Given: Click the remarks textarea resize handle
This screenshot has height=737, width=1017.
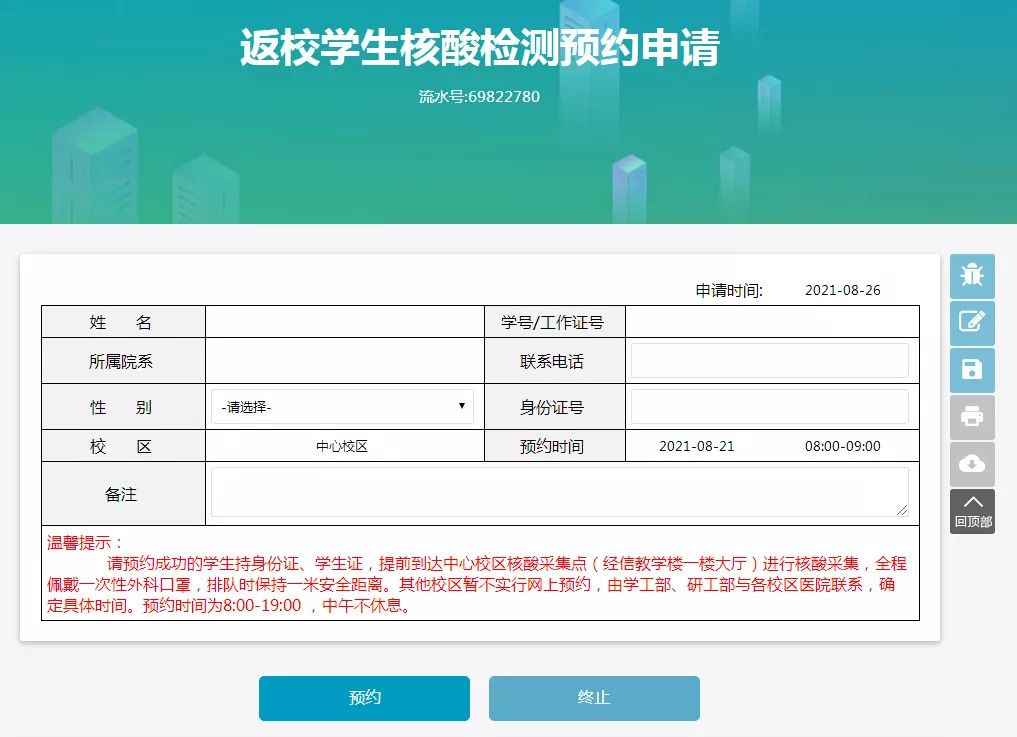Looking at the screenshot, I should pyautogui.click(x=903, y=511).
